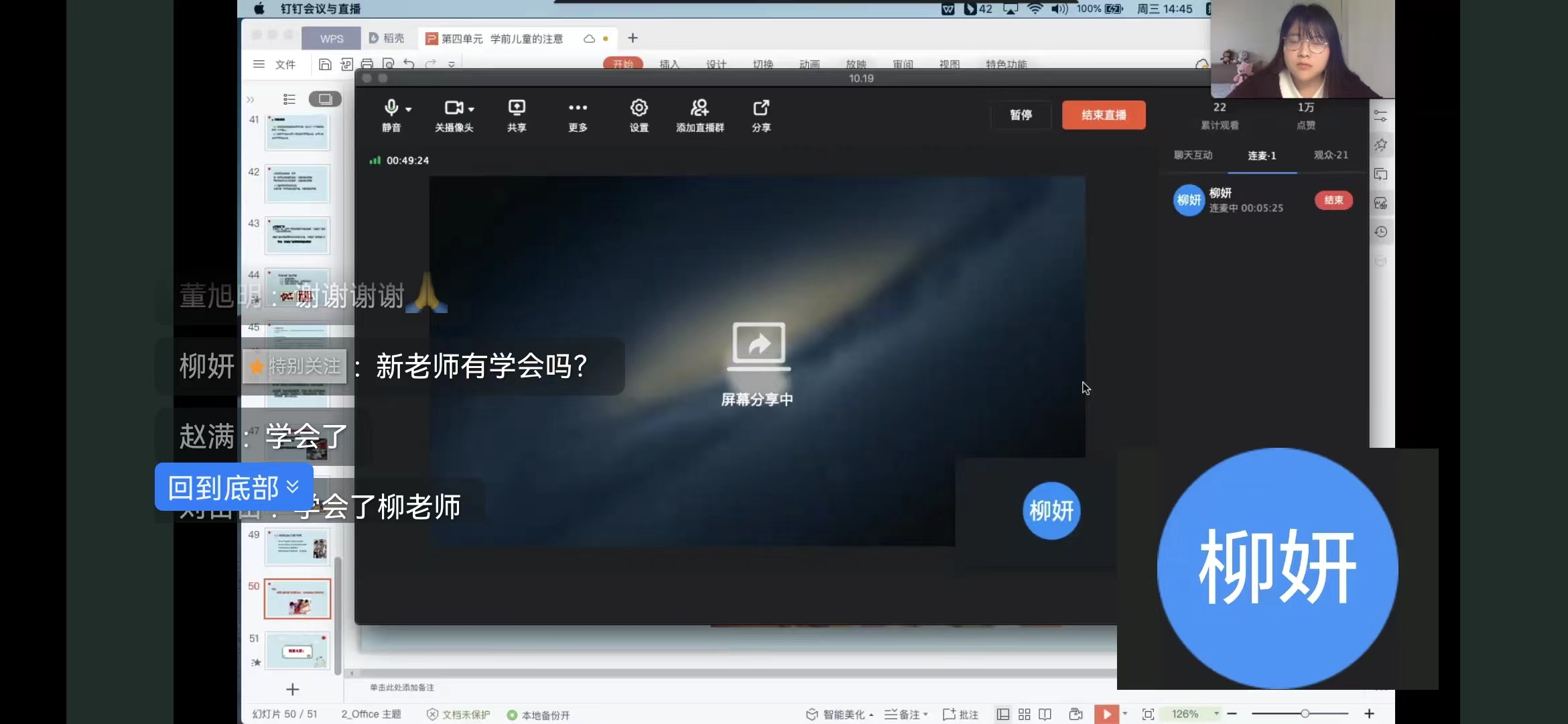Open the 观众·21 audience tab

pos(1330,155)
